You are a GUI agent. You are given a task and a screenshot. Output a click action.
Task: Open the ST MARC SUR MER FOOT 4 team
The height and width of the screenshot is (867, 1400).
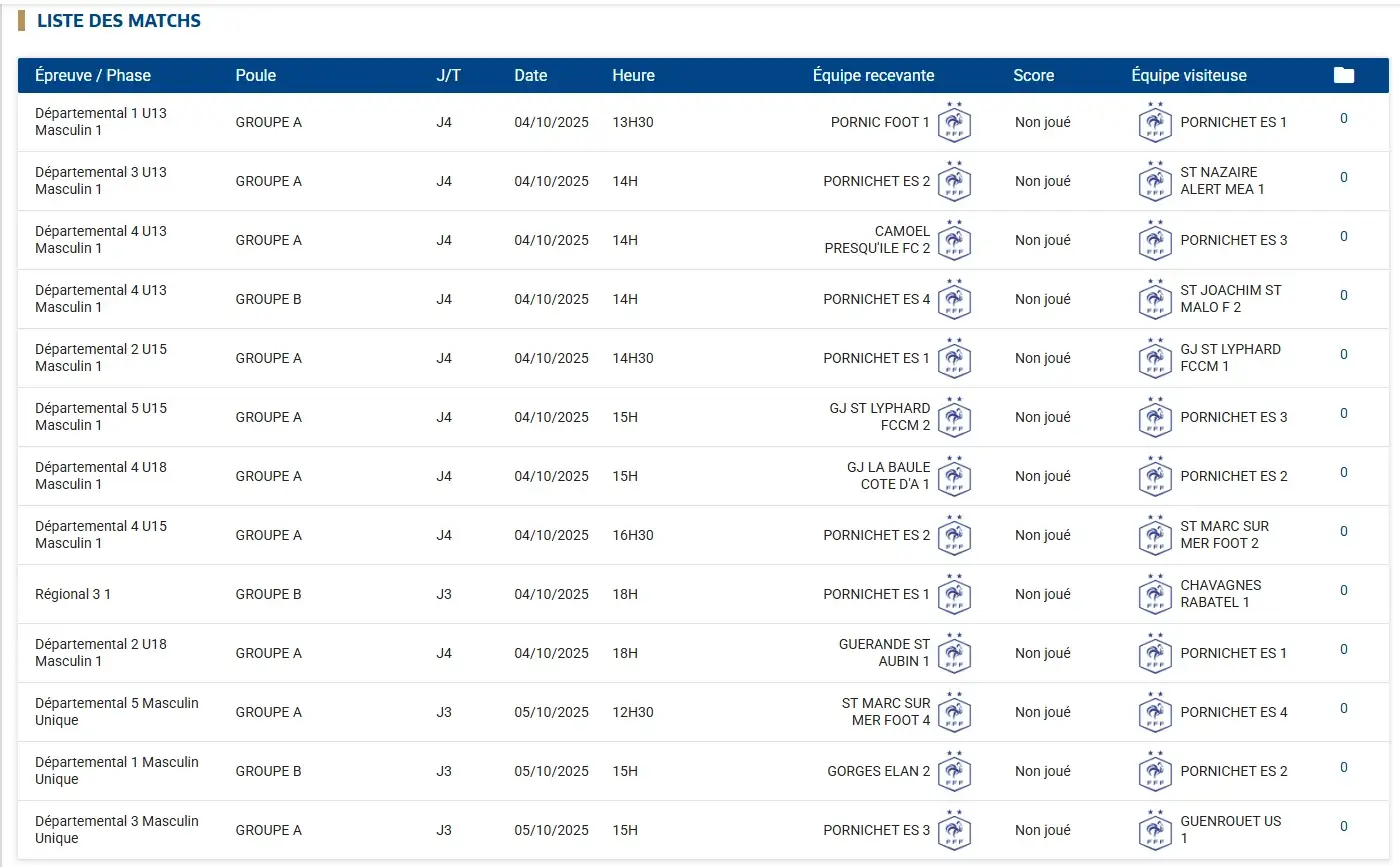885,712
